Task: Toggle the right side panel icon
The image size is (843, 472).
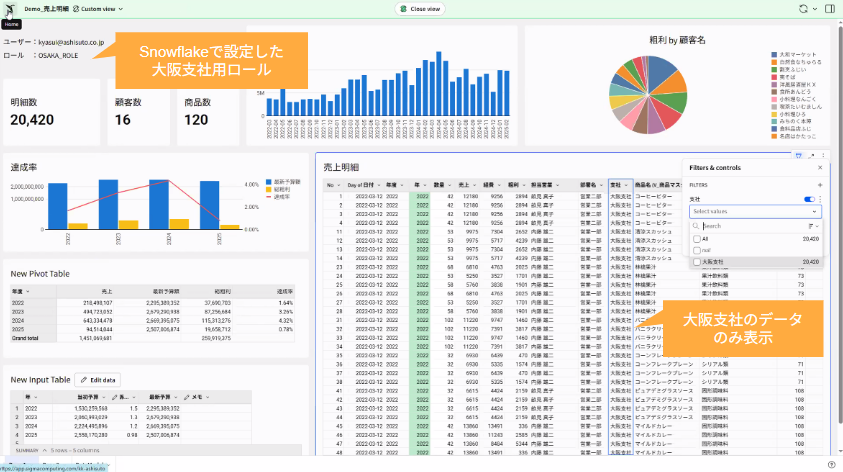Action: coord(832,8)
